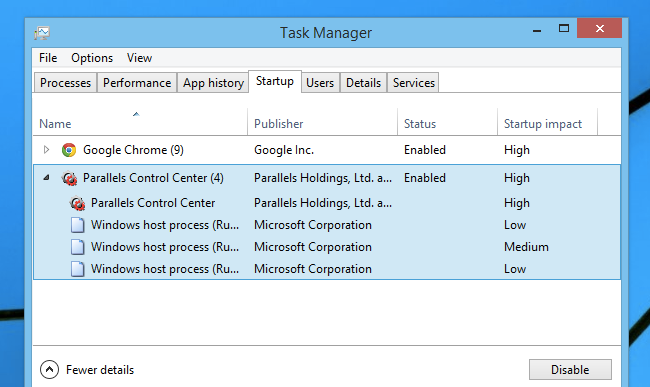Click High impact in Google Chrome row

[x=517, y=150]
